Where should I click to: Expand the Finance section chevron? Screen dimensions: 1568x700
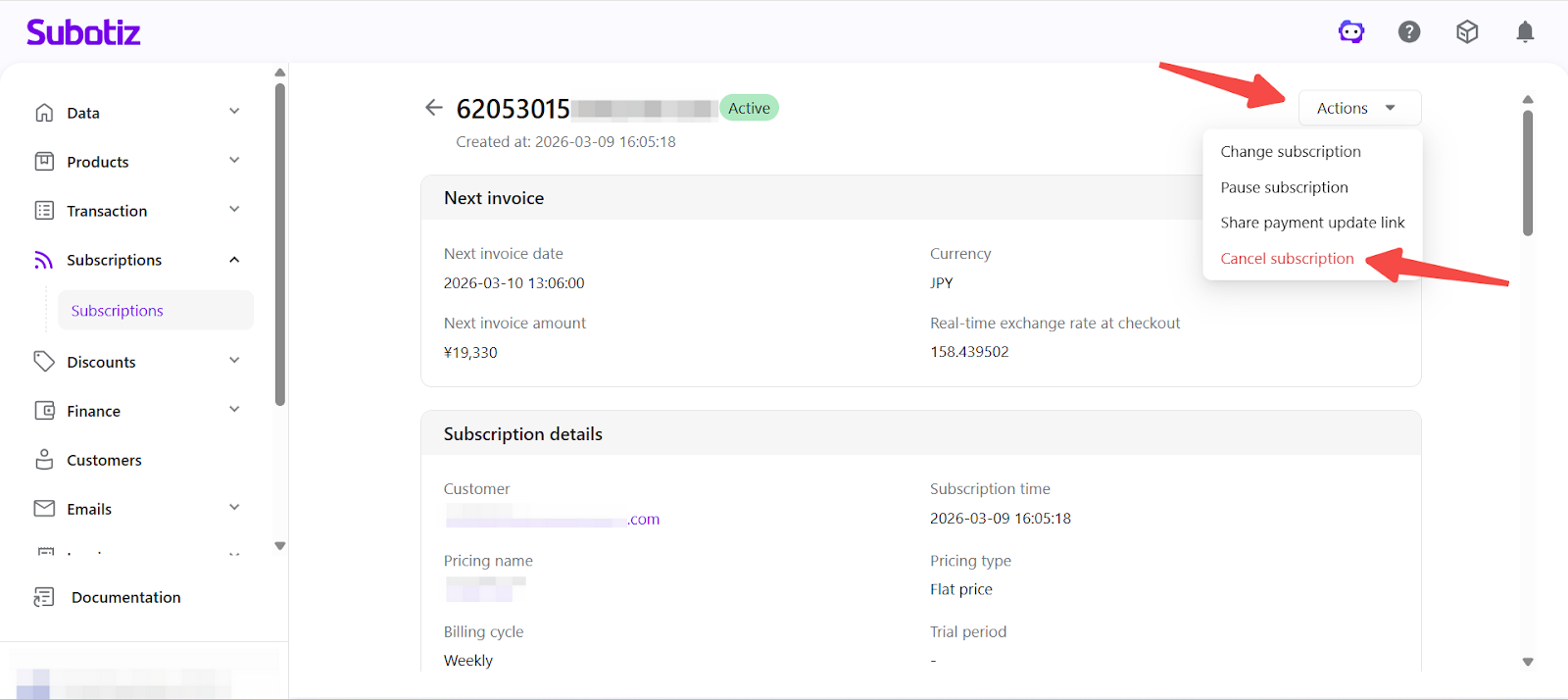[234, 410]
